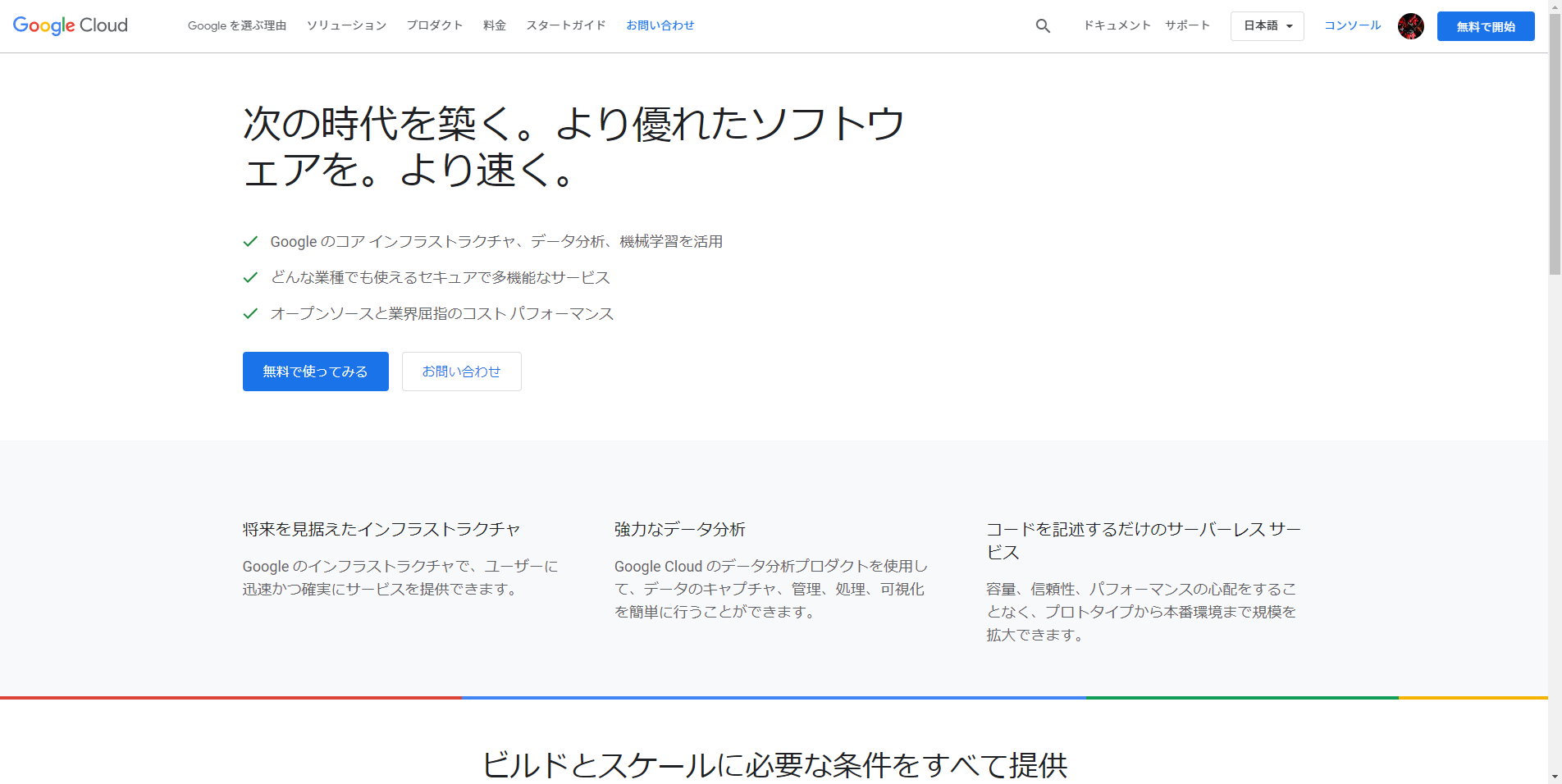The width and height of the screenshot is (1562, 784).
Task: Click the 将来を見据えたインフラストラクチャ heading
Action: [381, 530]
